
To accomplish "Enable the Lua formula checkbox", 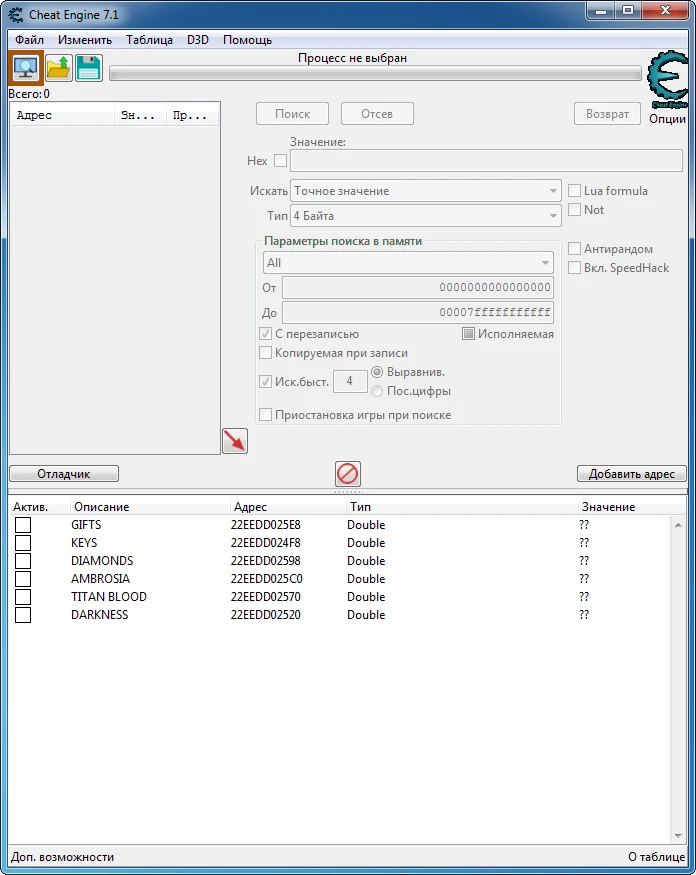I will click(x=574, y=191).
